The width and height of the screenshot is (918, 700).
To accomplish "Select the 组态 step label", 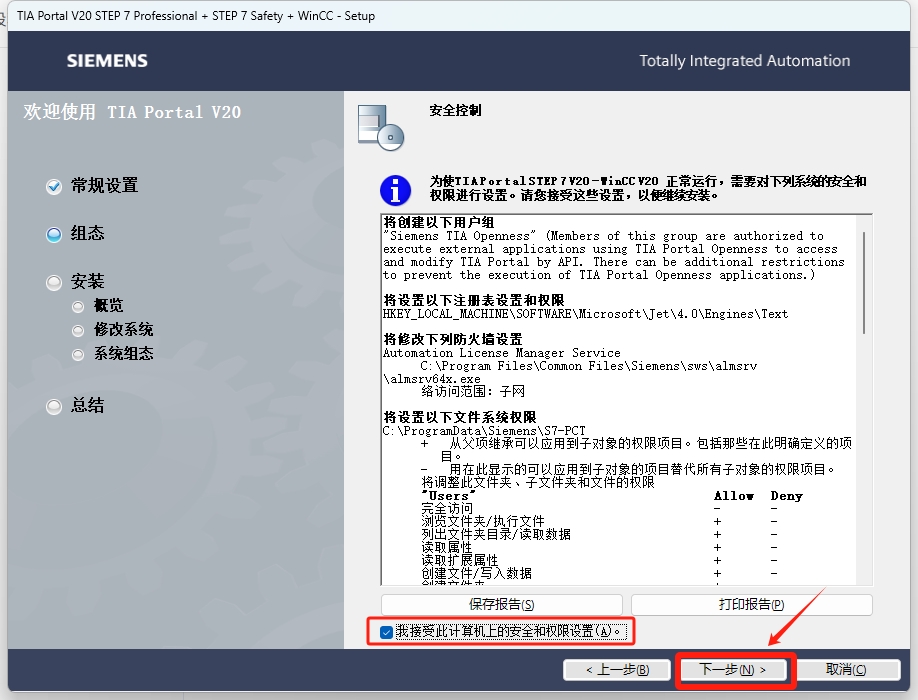I will point(89,232).
